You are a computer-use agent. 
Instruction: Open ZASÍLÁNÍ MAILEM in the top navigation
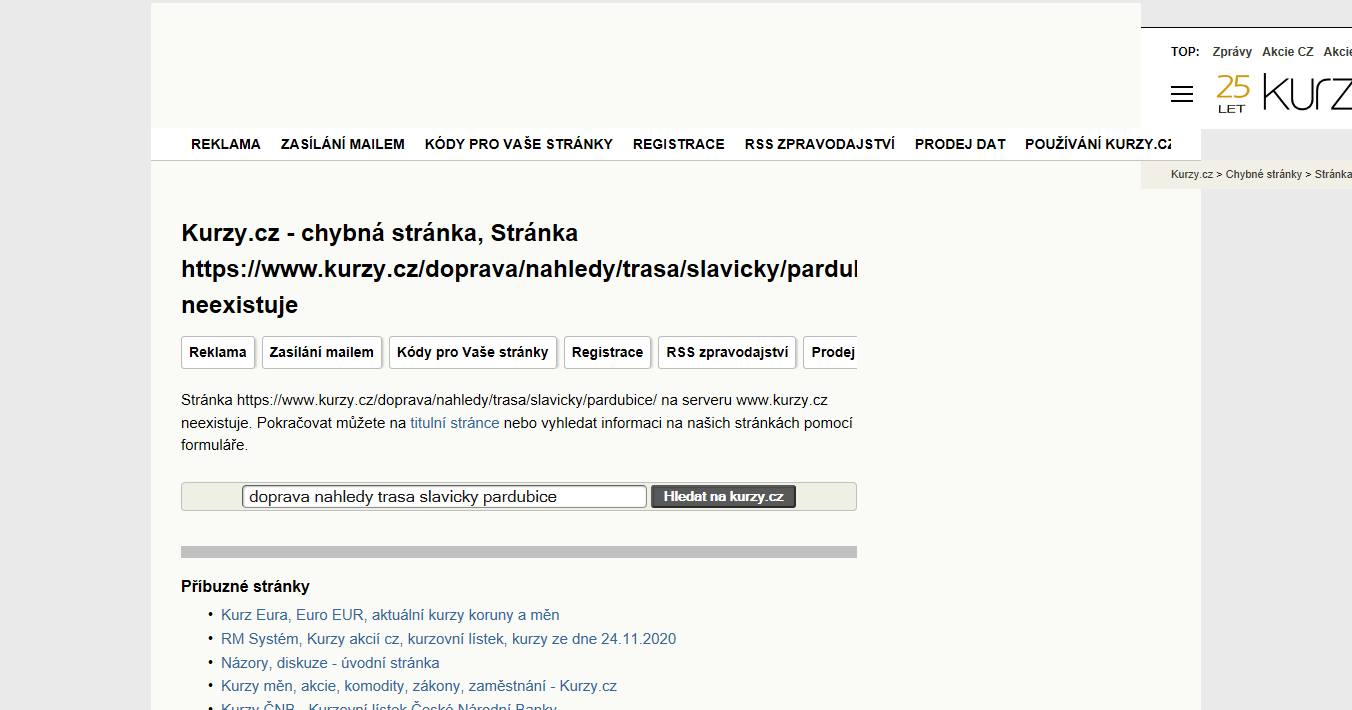point(343,144)
